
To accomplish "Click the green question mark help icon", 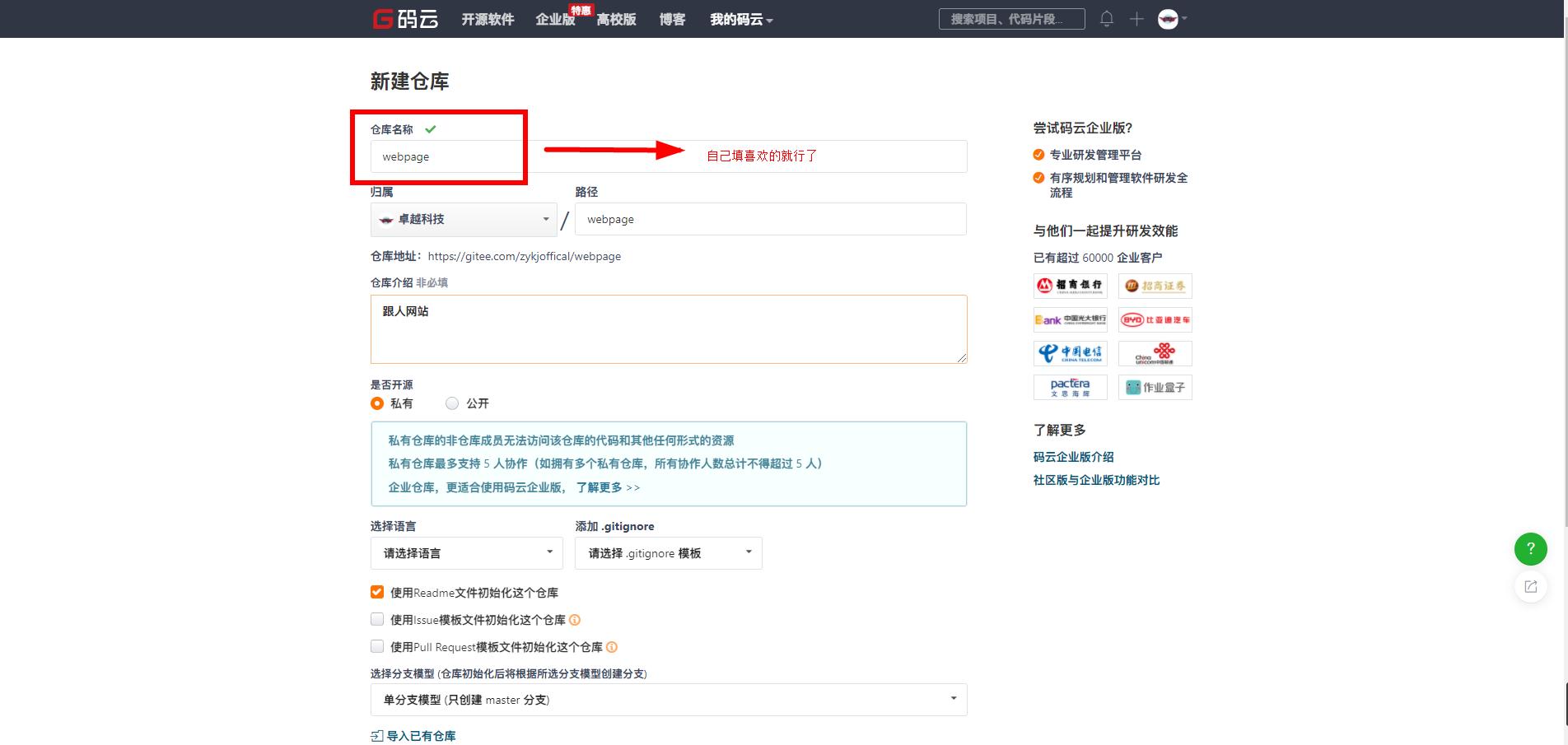I will (x=1530, y=549).
